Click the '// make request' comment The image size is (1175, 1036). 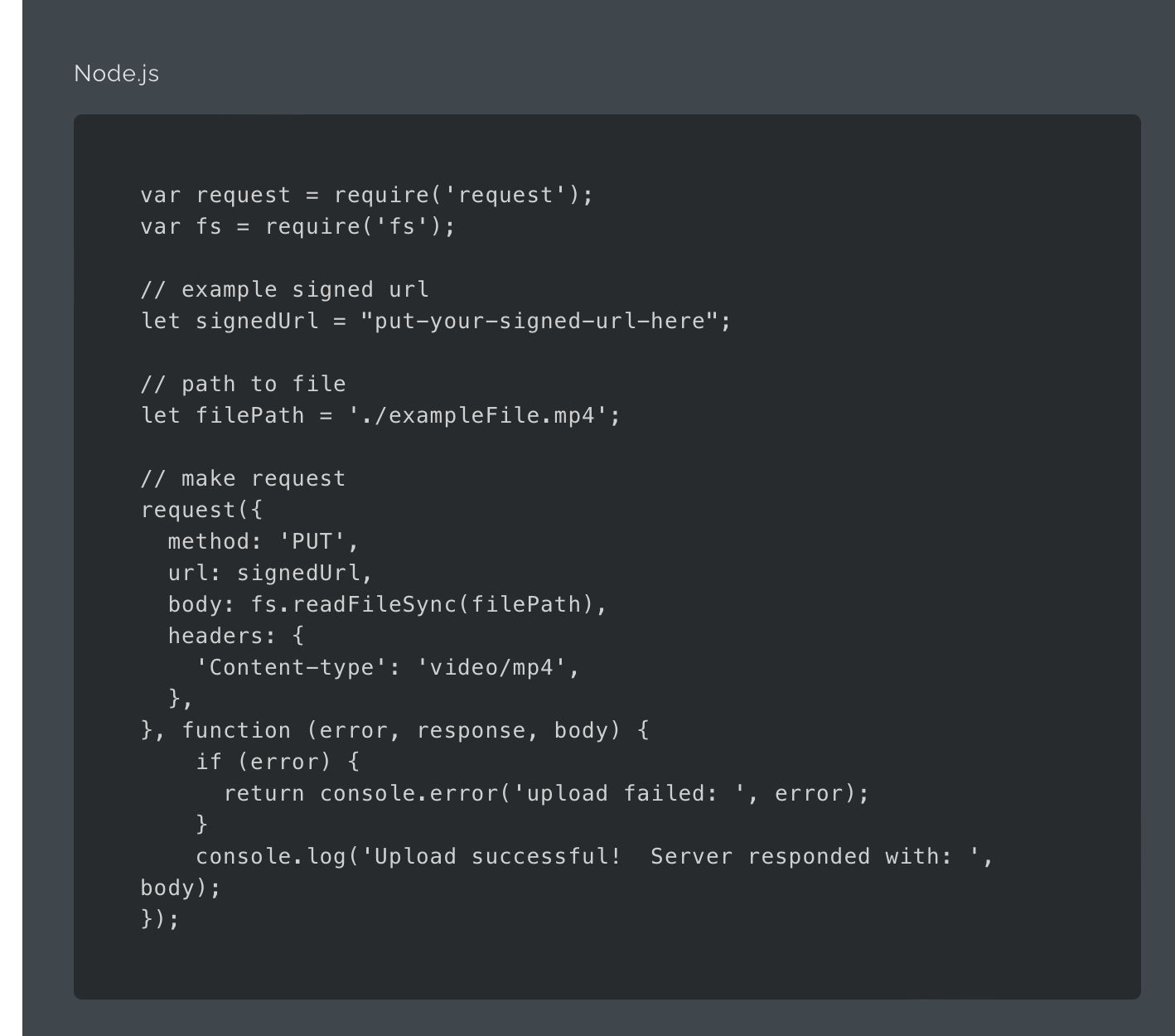tap(243, 479)
